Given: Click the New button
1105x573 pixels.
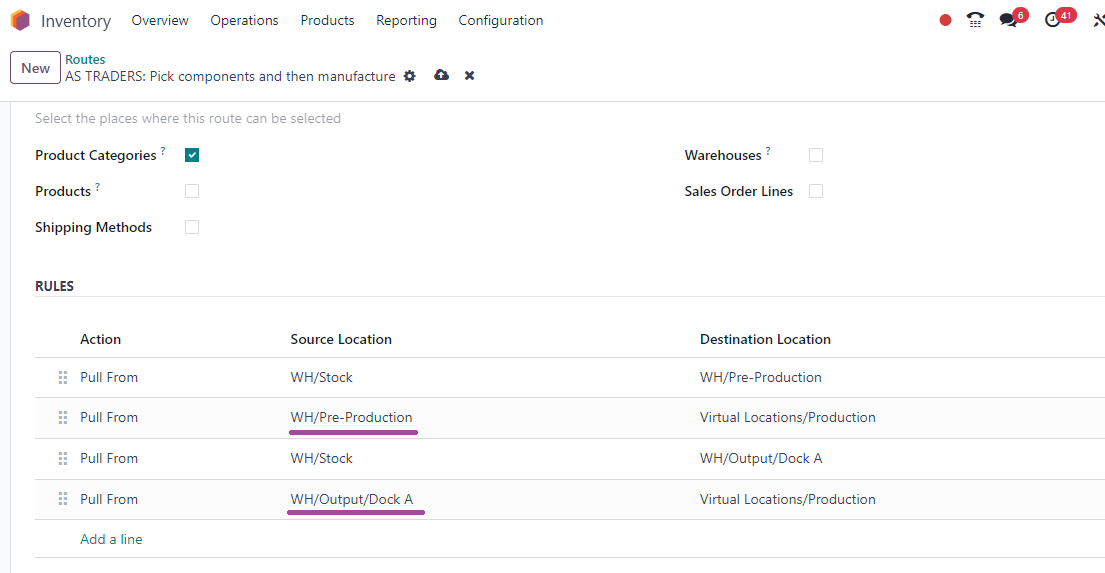Looking at the screenshot, I should click(x=35, y=68).
